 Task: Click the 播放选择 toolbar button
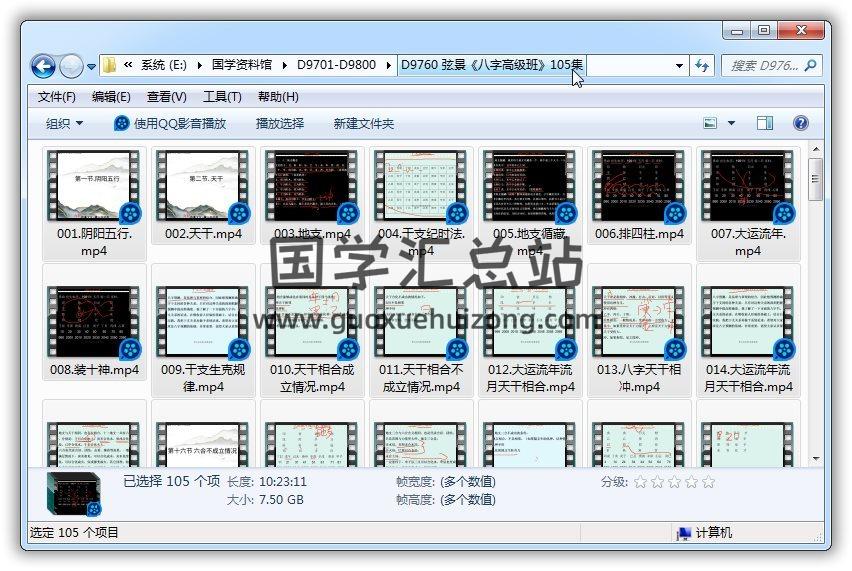click(x=280, y=123)
